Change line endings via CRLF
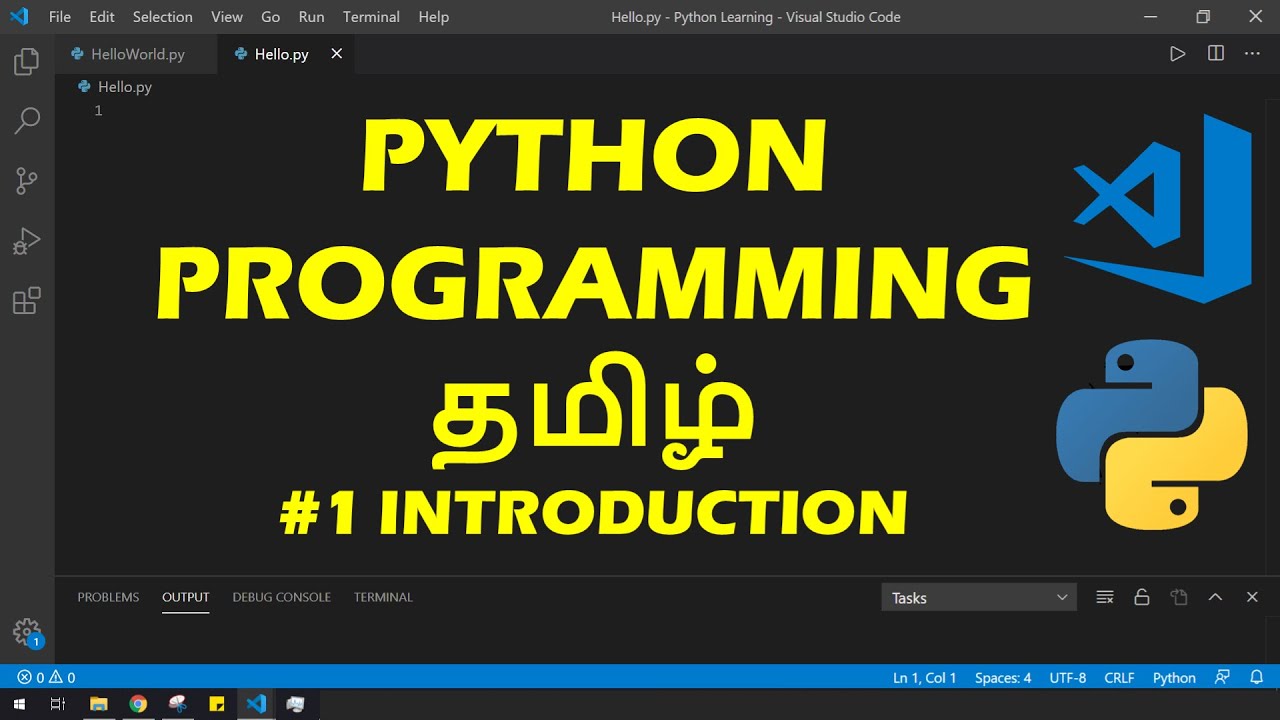Viewport: 1280px width, 720px height. point(1119,677)
